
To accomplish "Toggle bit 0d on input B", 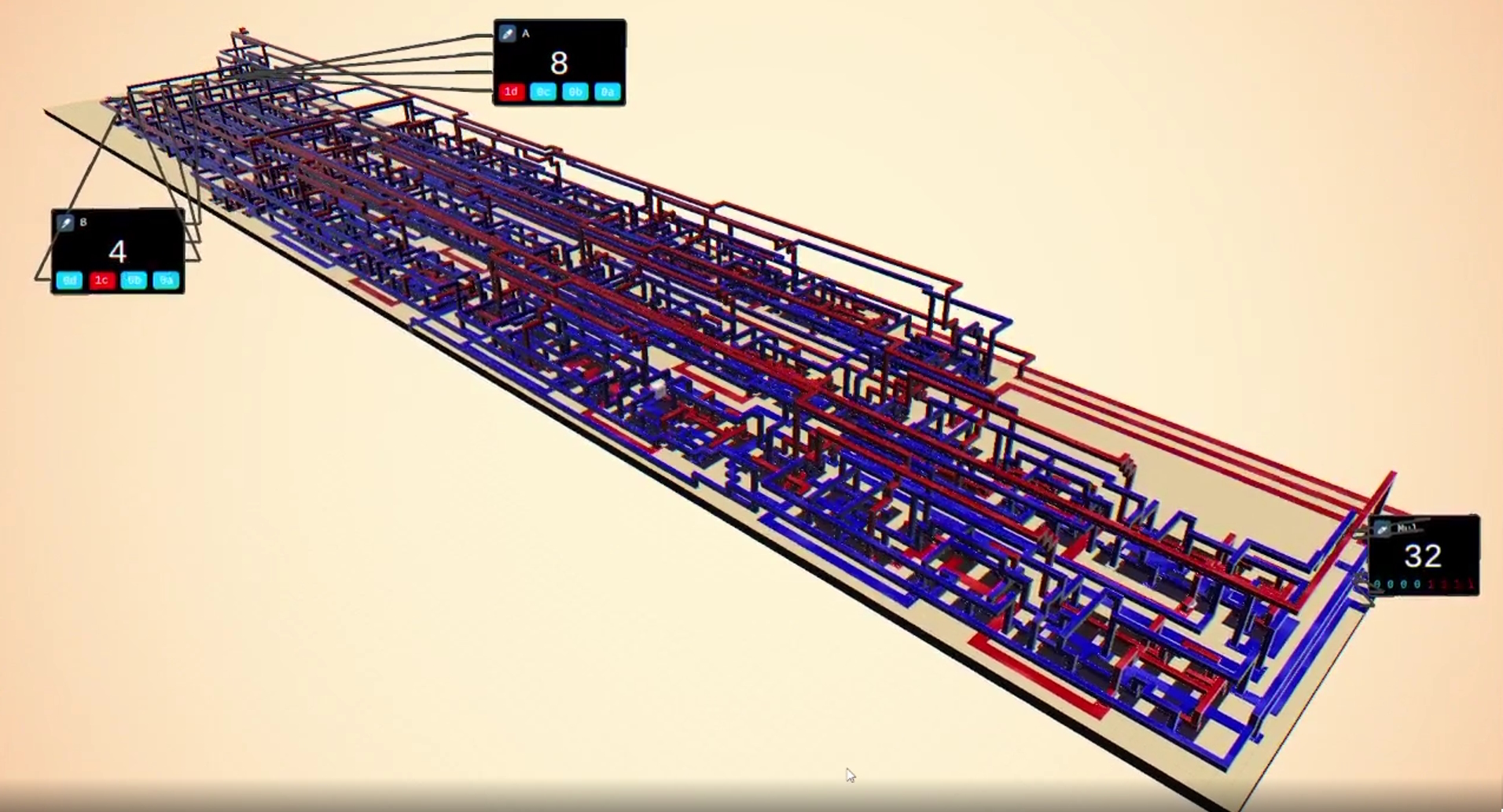I will [69, 281].
